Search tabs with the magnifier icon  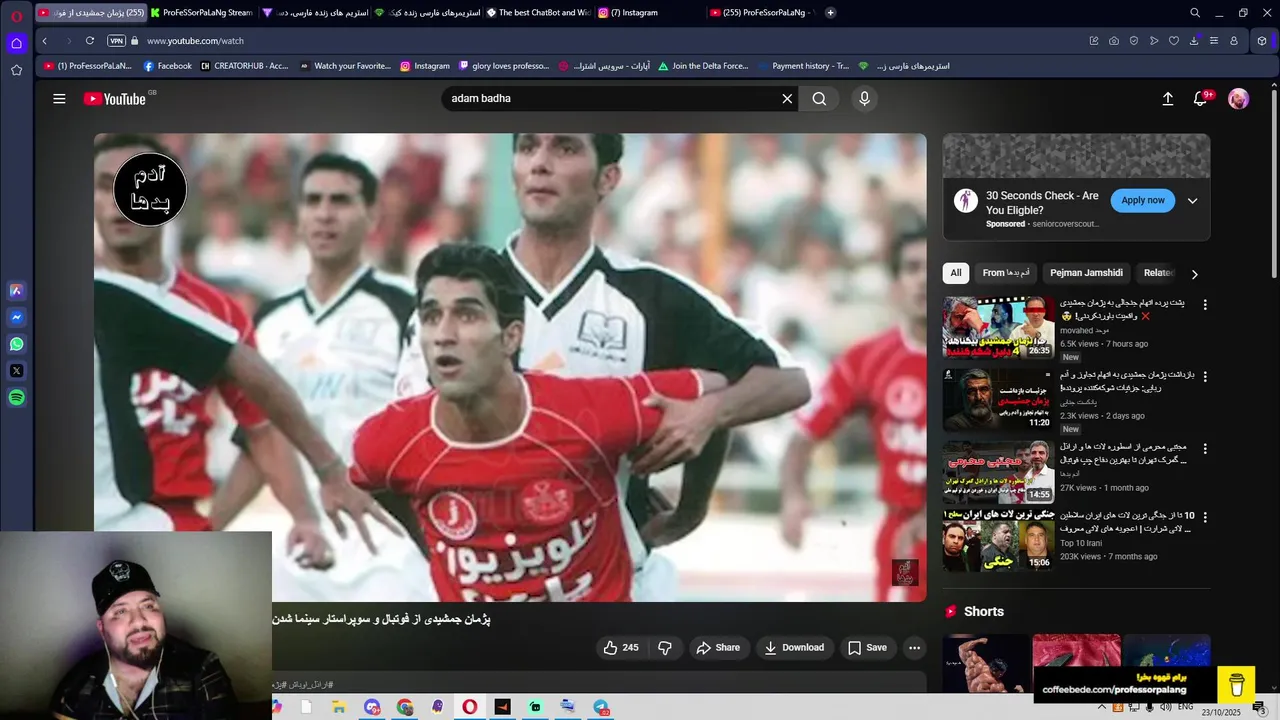click(1195, 13)
